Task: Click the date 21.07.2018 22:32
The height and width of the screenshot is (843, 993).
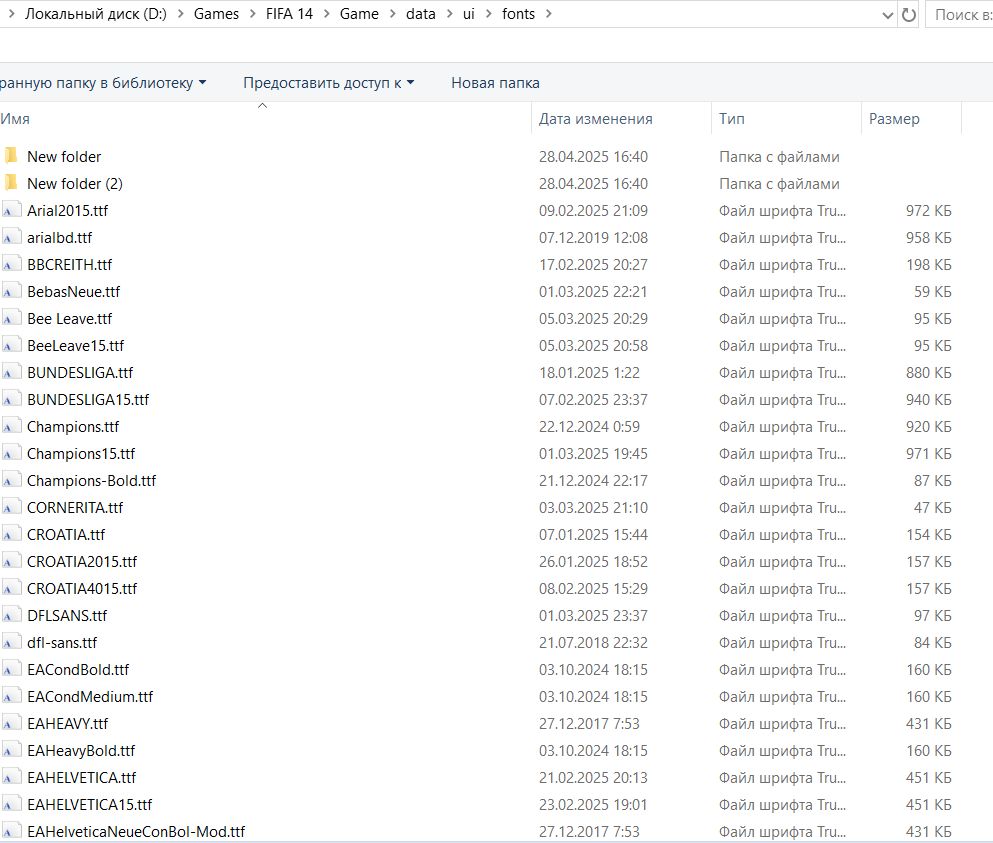Action: point(593,642)
